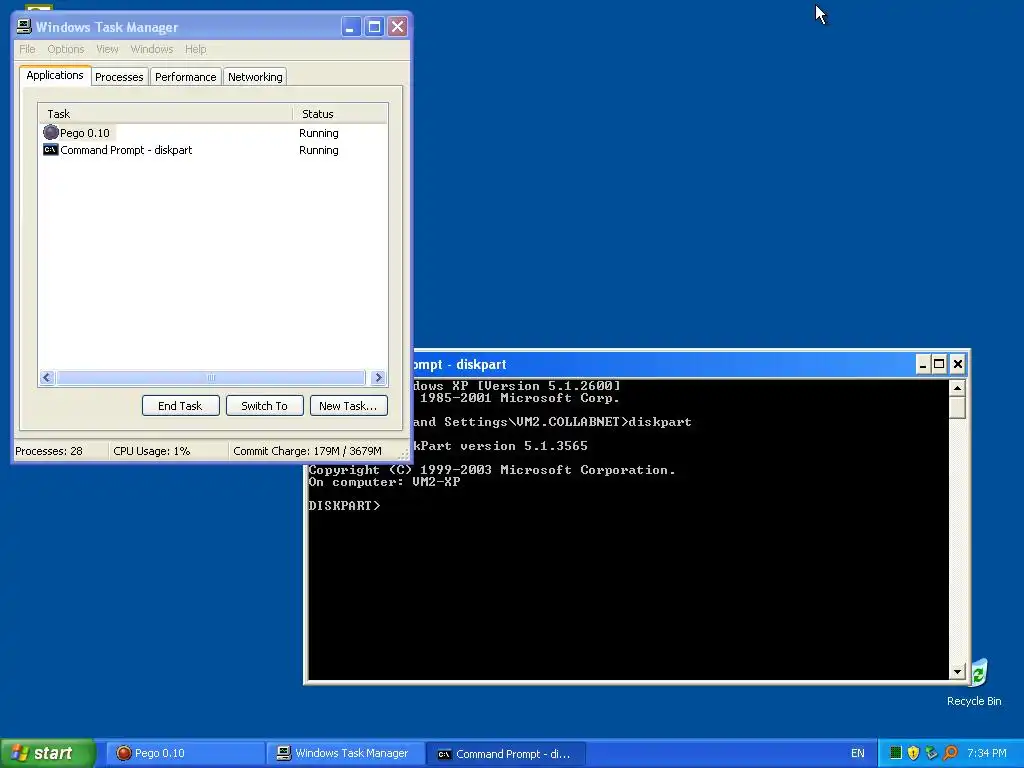Image resolution: width=1024 pixels, height=768 pixels.
Task: Close the Command Prompt window
Action: (x=957, y=364)
